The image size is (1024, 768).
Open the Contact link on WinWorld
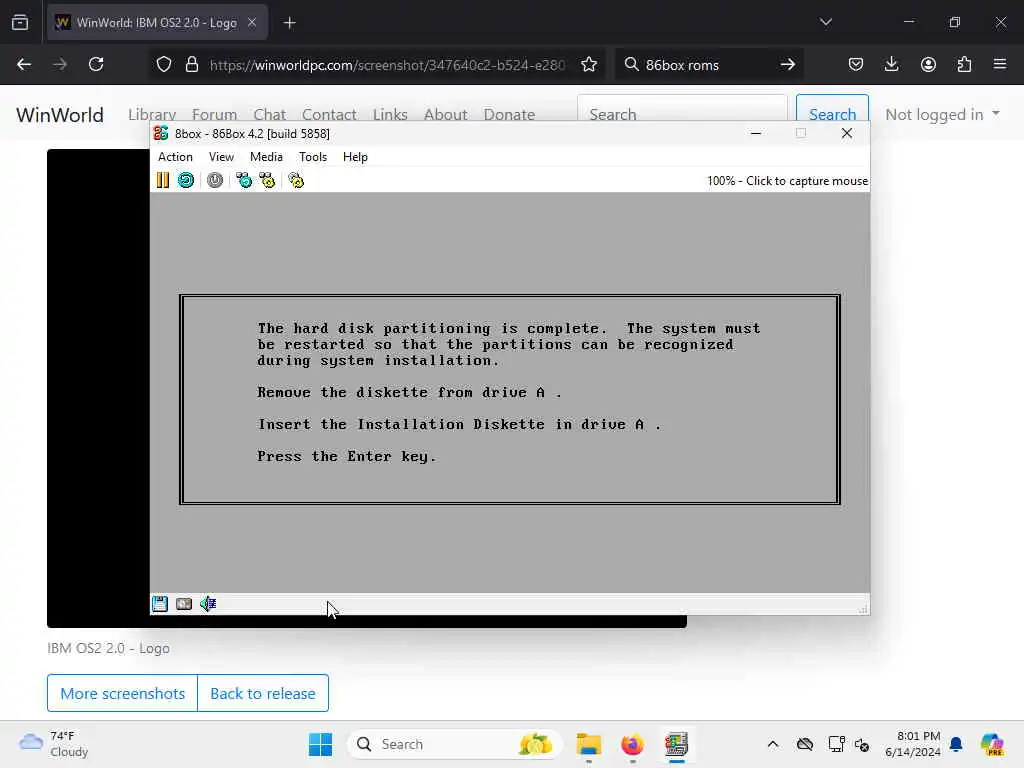tap(329, 115)
